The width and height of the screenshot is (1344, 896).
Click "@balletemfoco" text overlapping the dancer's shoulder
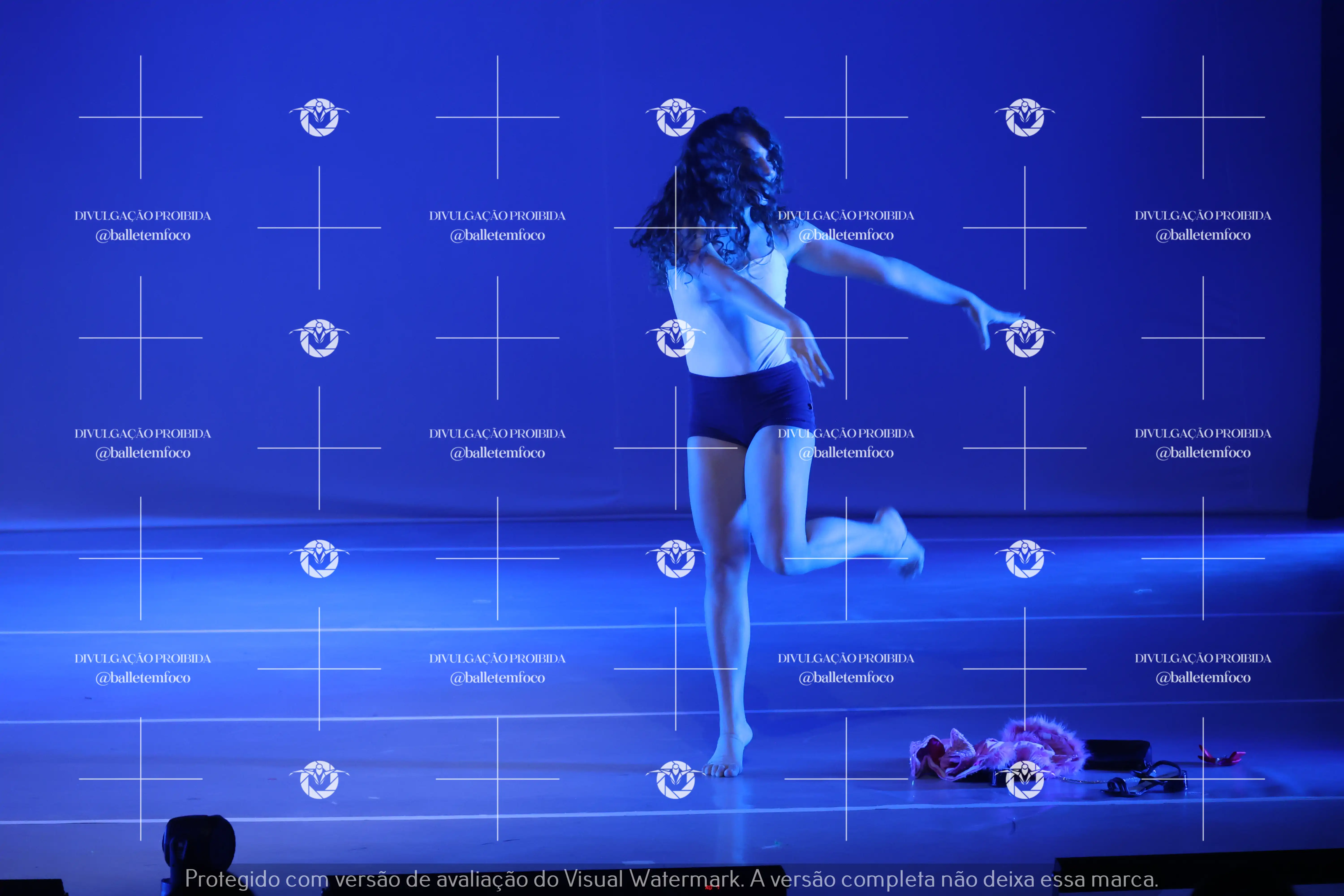[x=846, y=235]
